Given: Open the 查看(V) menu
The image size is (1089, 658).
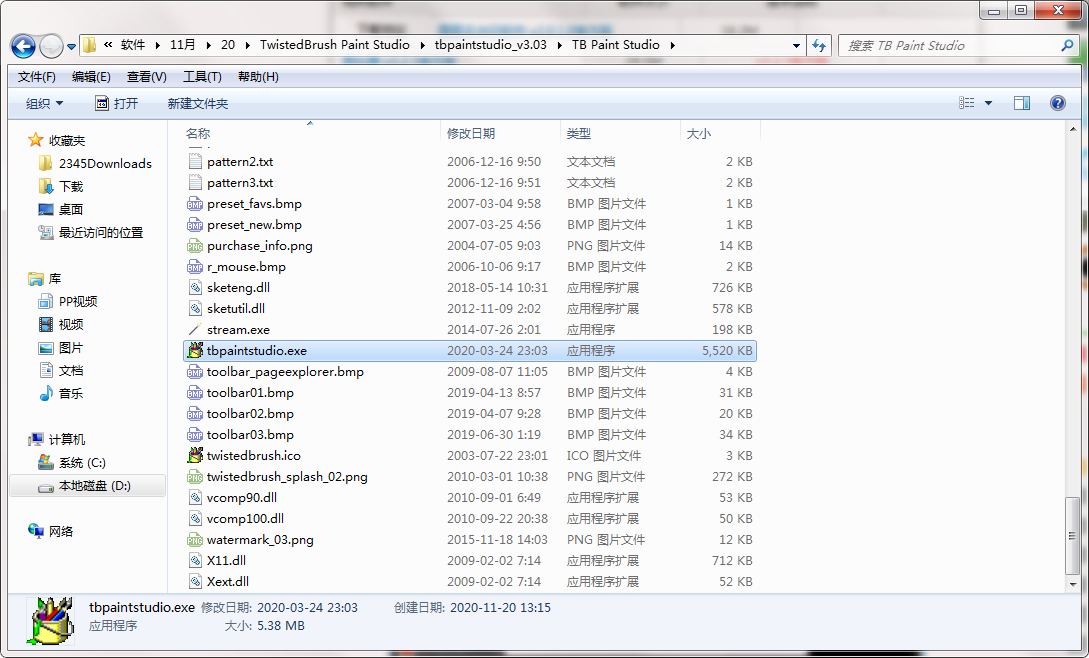Looking at the screenshot, I should pos(147,76).
